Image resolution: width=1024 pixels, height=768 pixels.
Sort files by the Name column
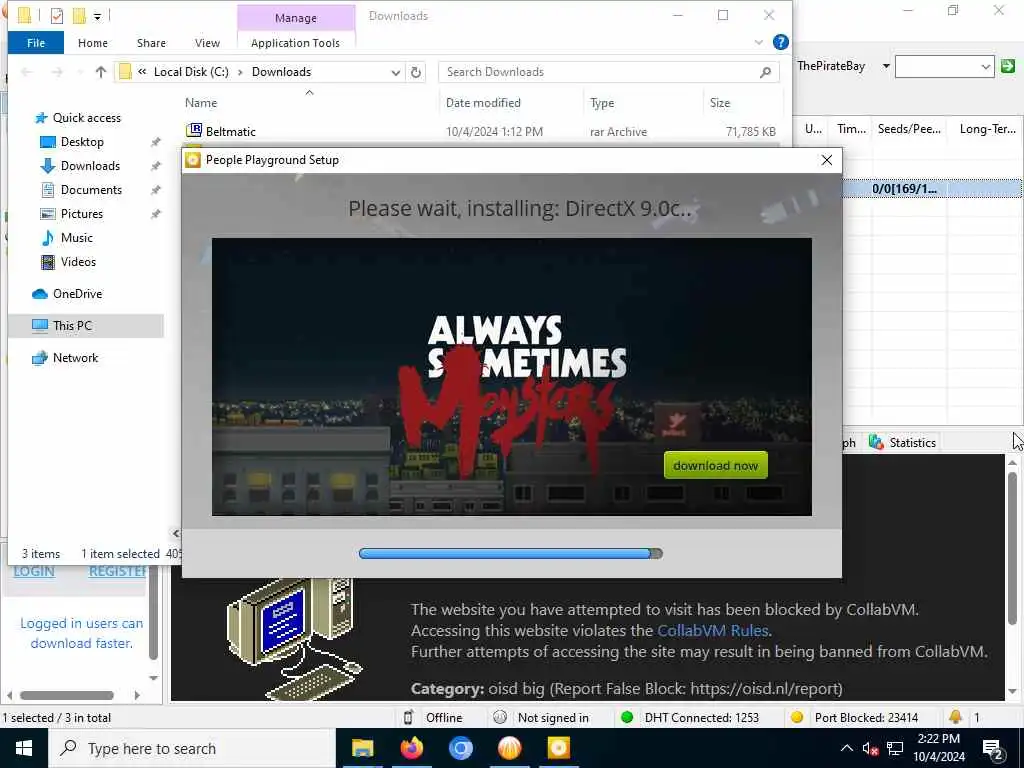pos(201,103)
